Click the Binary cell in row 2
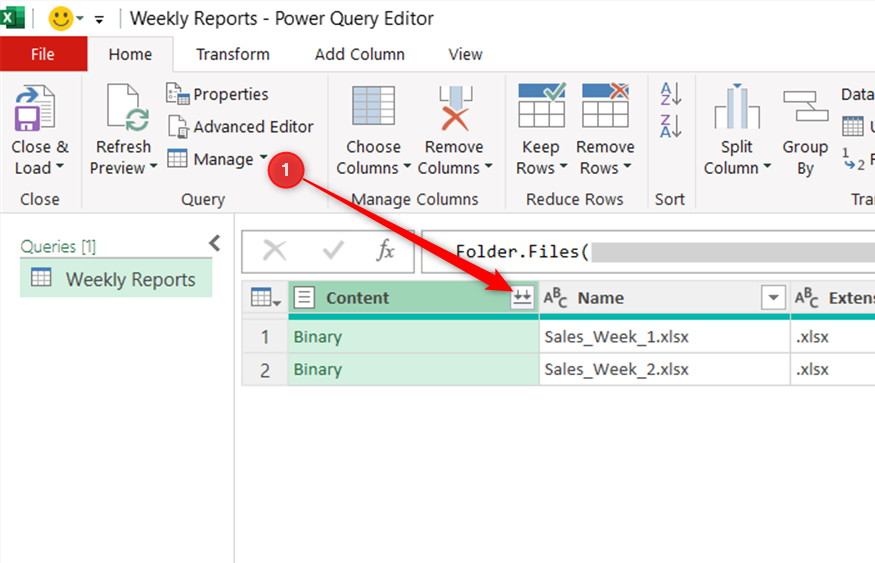The image size is (875, 563). (x=413, y=369)
